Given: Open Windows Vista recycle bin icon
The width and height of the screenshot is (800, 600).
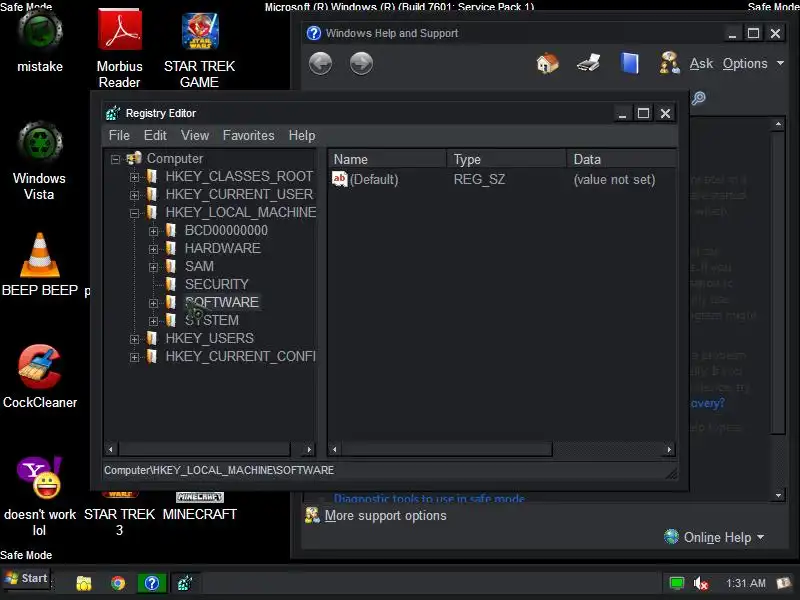Looking at the screenshot, I should click(40, 161).
